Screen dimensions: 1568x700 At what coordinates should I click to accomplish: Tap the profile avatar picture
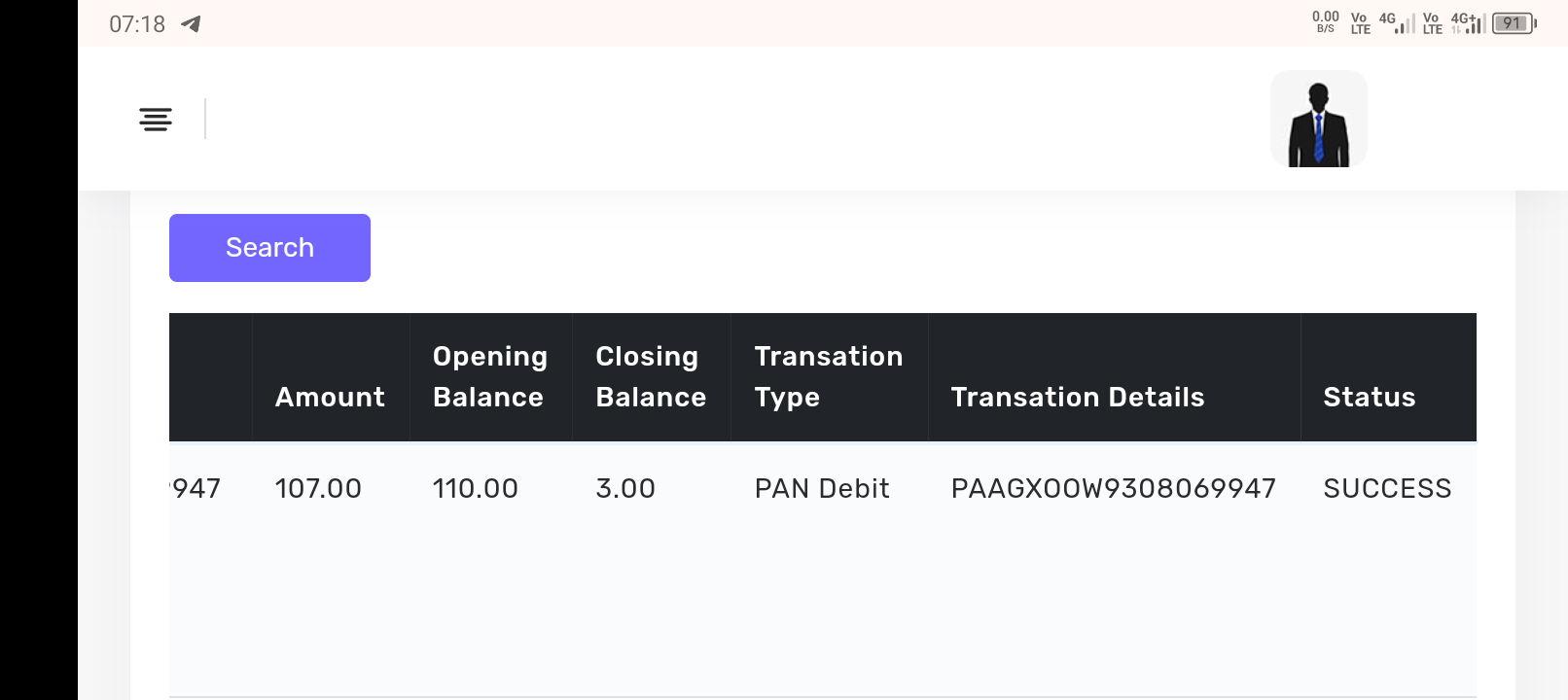[1318, 120]
